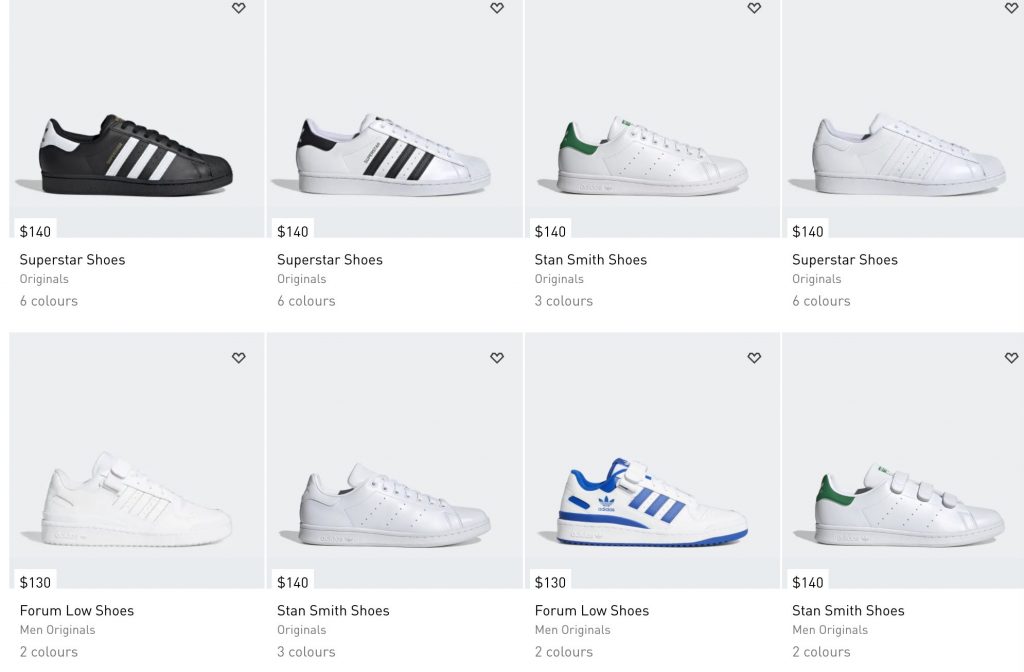Favorite the top-row green-heel Stan Smith Shoes
This screenshot has width=1024, height=672.
point(754,8)
